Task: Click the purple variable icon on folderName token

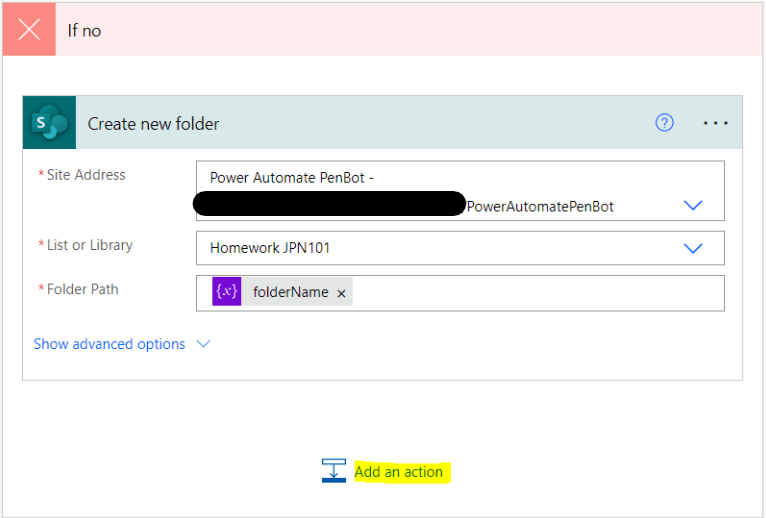Action: pyautogui.click(x=227, y=292)
